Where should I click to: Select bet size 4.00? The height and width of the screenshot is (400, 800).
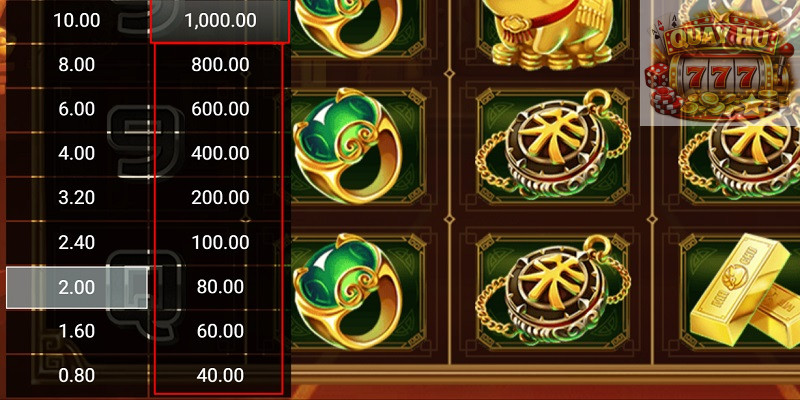click(x=77, y=154)
